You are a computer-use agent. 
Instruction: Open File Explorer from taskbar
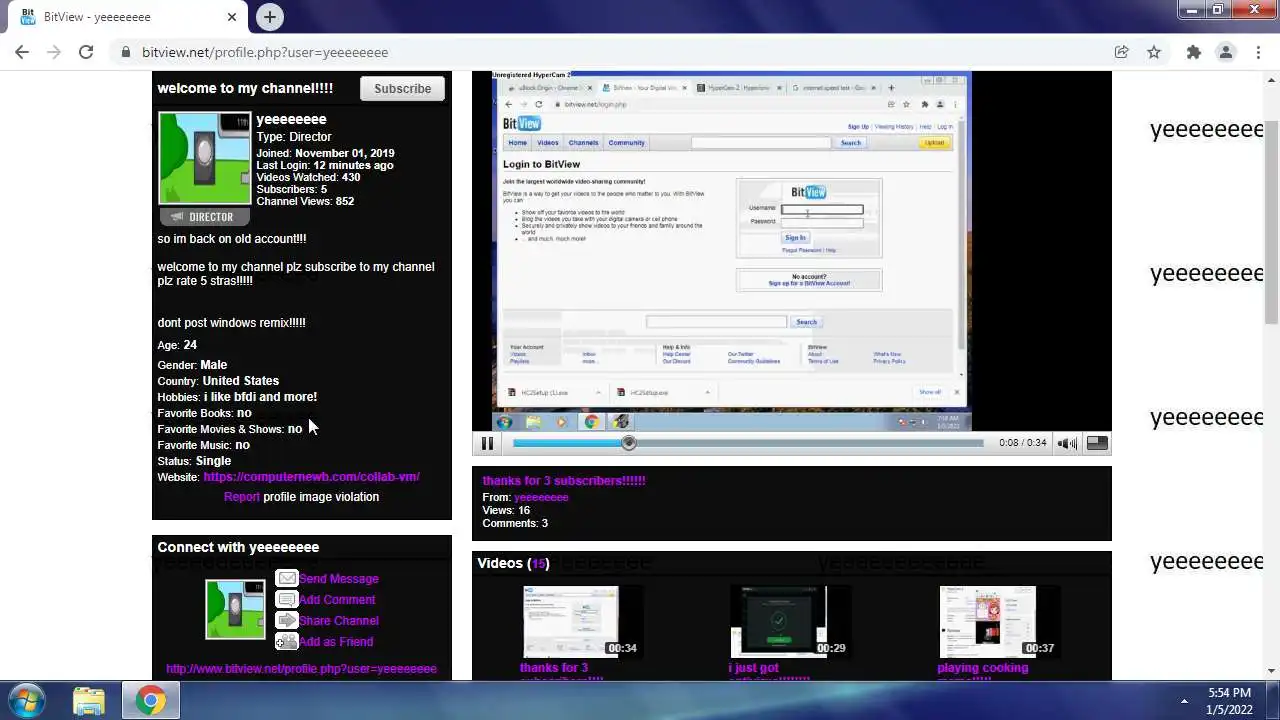click(x=89, y=701)
